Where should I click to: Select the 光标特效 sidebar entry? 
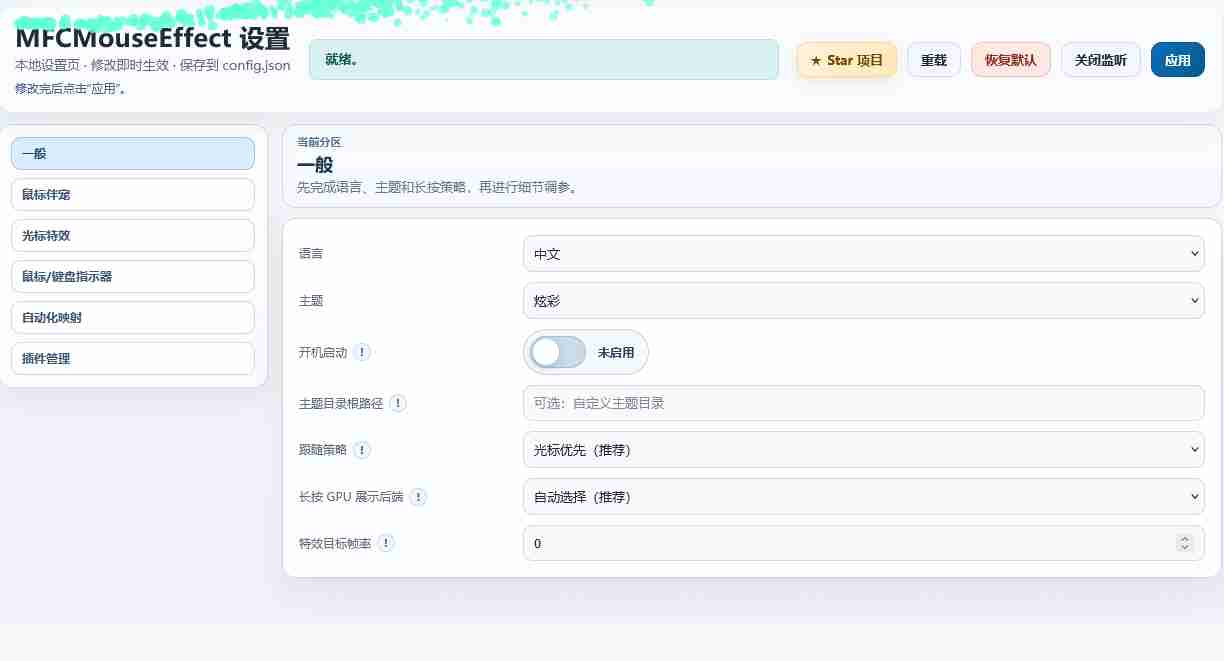[x=132, y=235]
